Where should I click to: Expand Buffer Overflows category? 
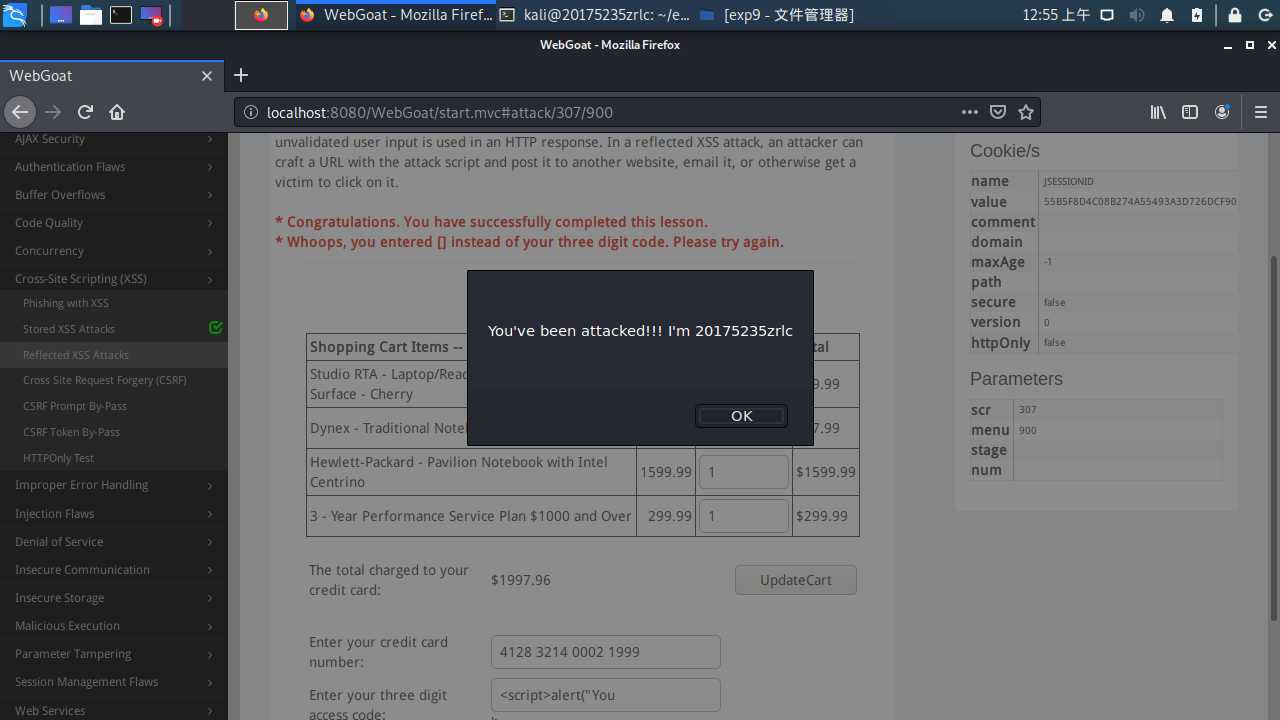coord(114,195)
